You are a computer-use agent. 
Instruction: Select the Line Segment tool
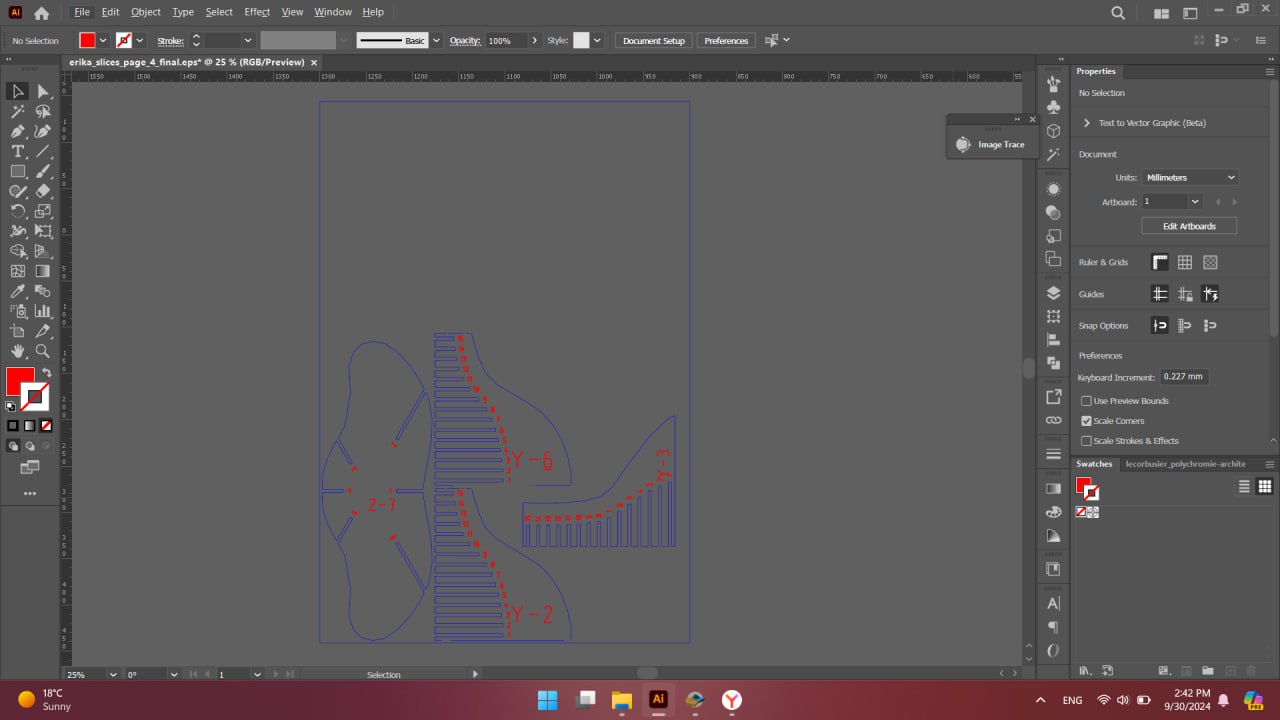tap(43, 151)
